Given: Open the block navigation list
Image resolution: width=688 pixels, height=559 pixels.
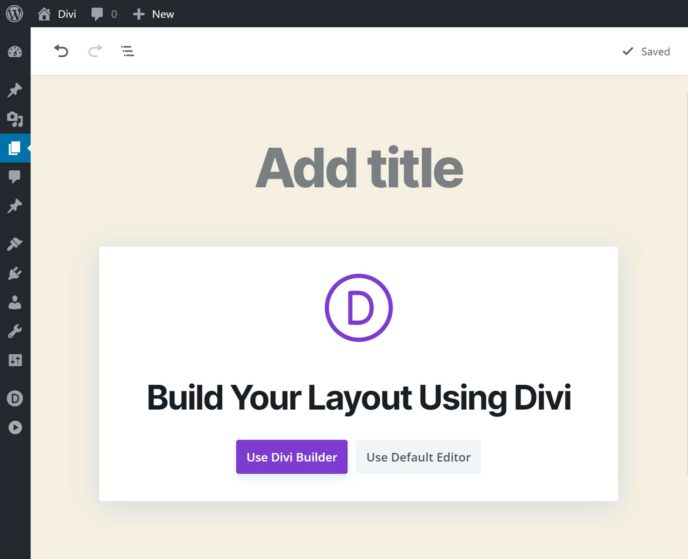Looking at the screenshot, I should tap(127, 51).
